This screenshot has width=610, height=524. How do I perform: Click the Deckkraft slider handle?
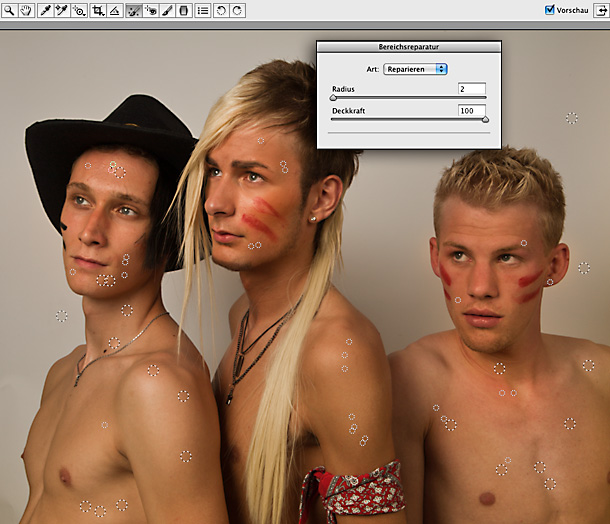[x=485, y=120]
